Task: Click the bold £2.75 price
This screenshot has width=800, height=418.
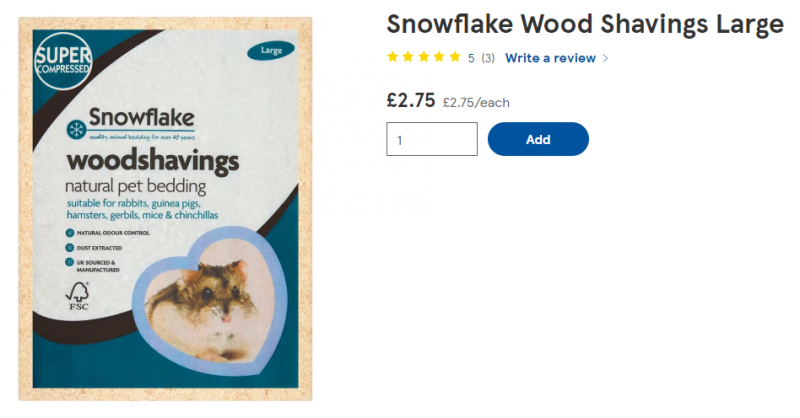Action: (410, 100)
